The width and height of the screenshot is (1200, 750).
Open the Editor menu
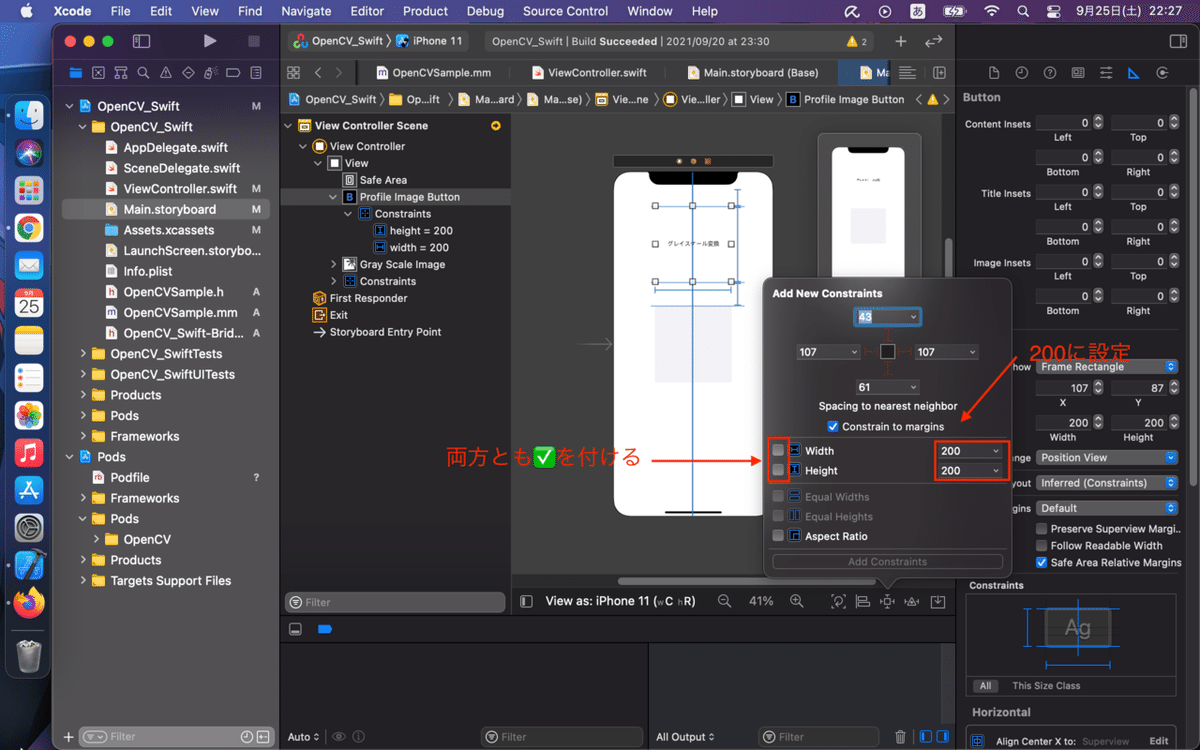367,11
